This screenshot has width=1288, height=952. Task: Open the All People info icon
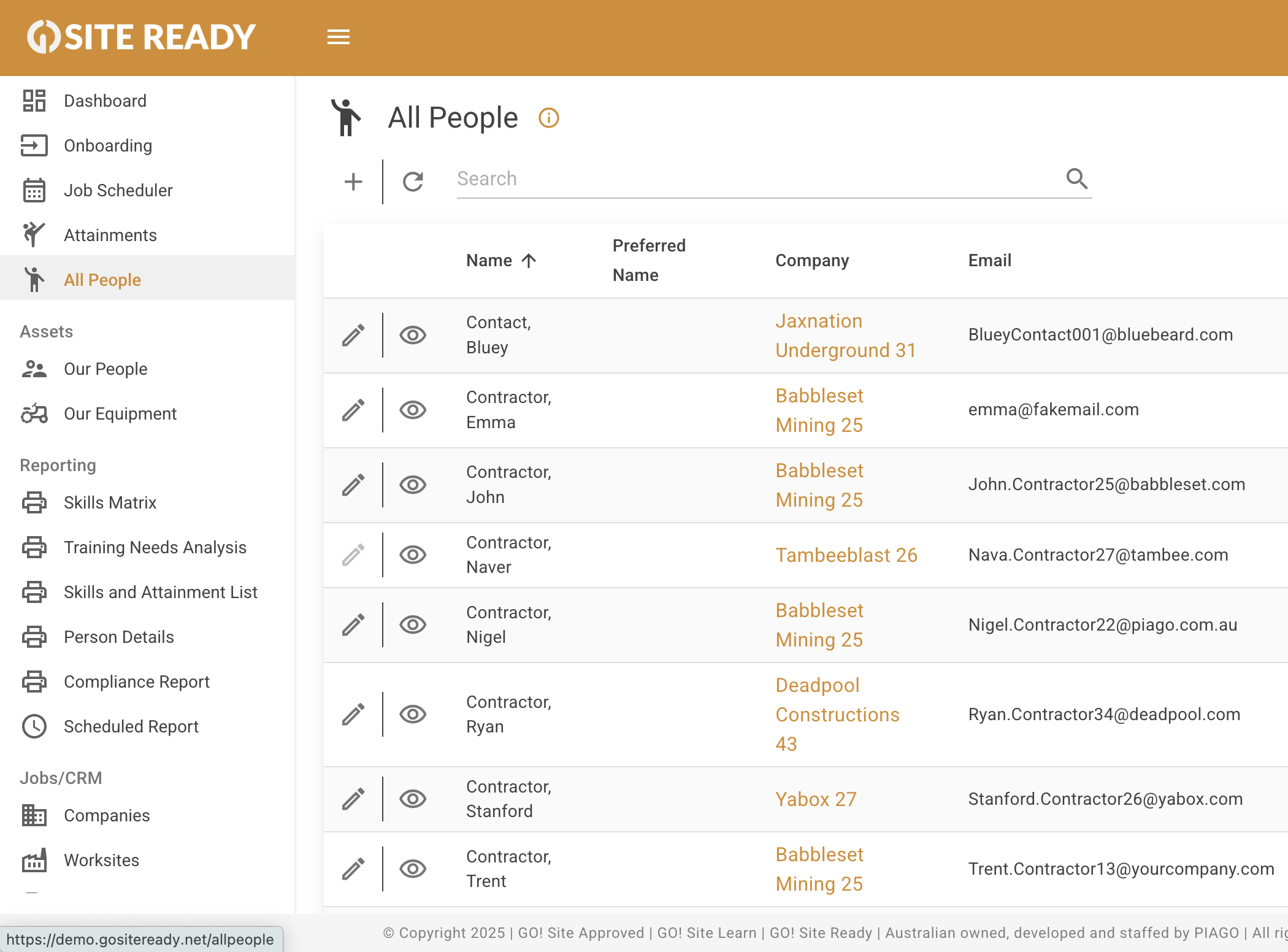point(549,117)
